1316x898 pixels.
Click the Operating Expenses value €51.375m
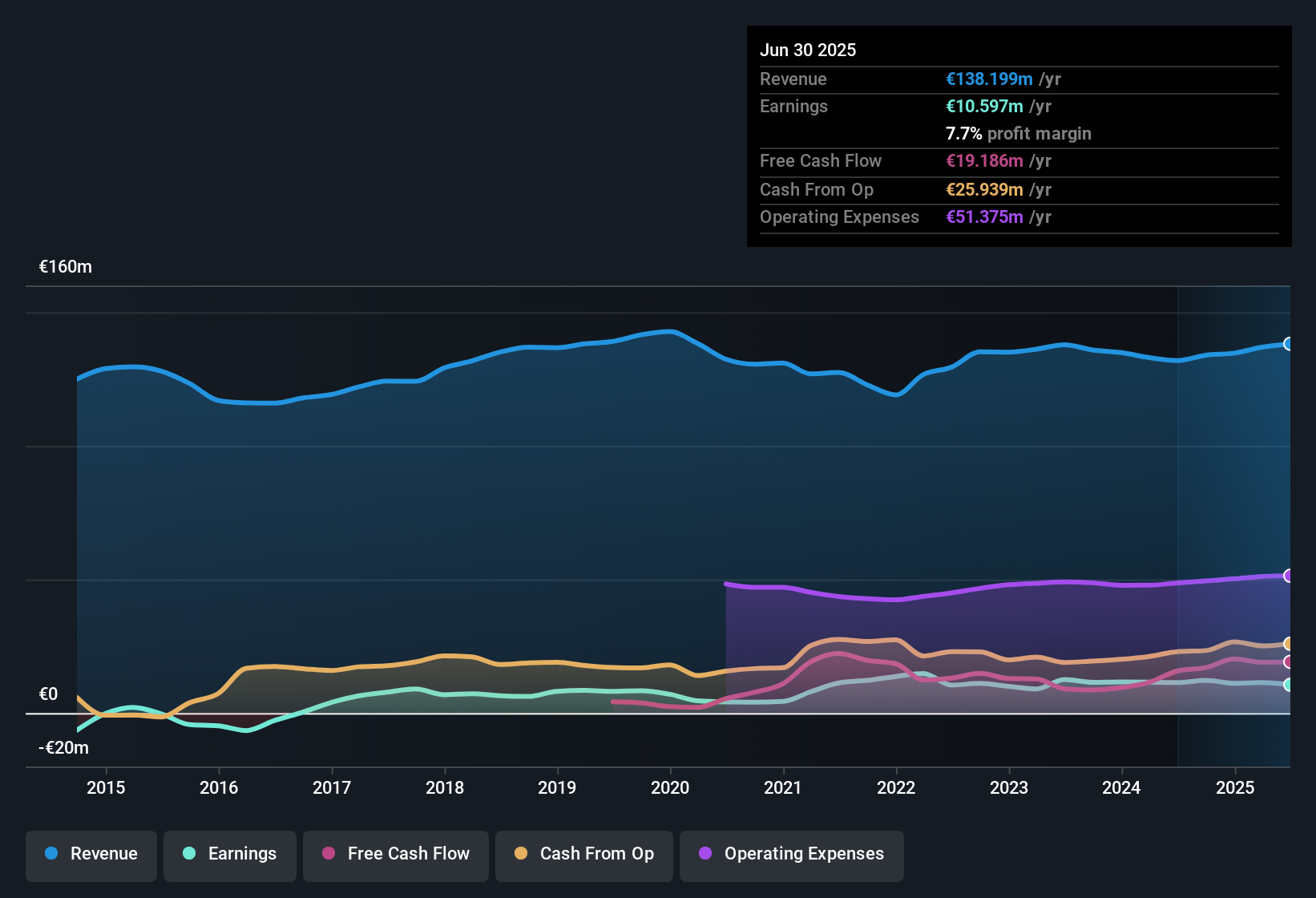tap(984, 217)
